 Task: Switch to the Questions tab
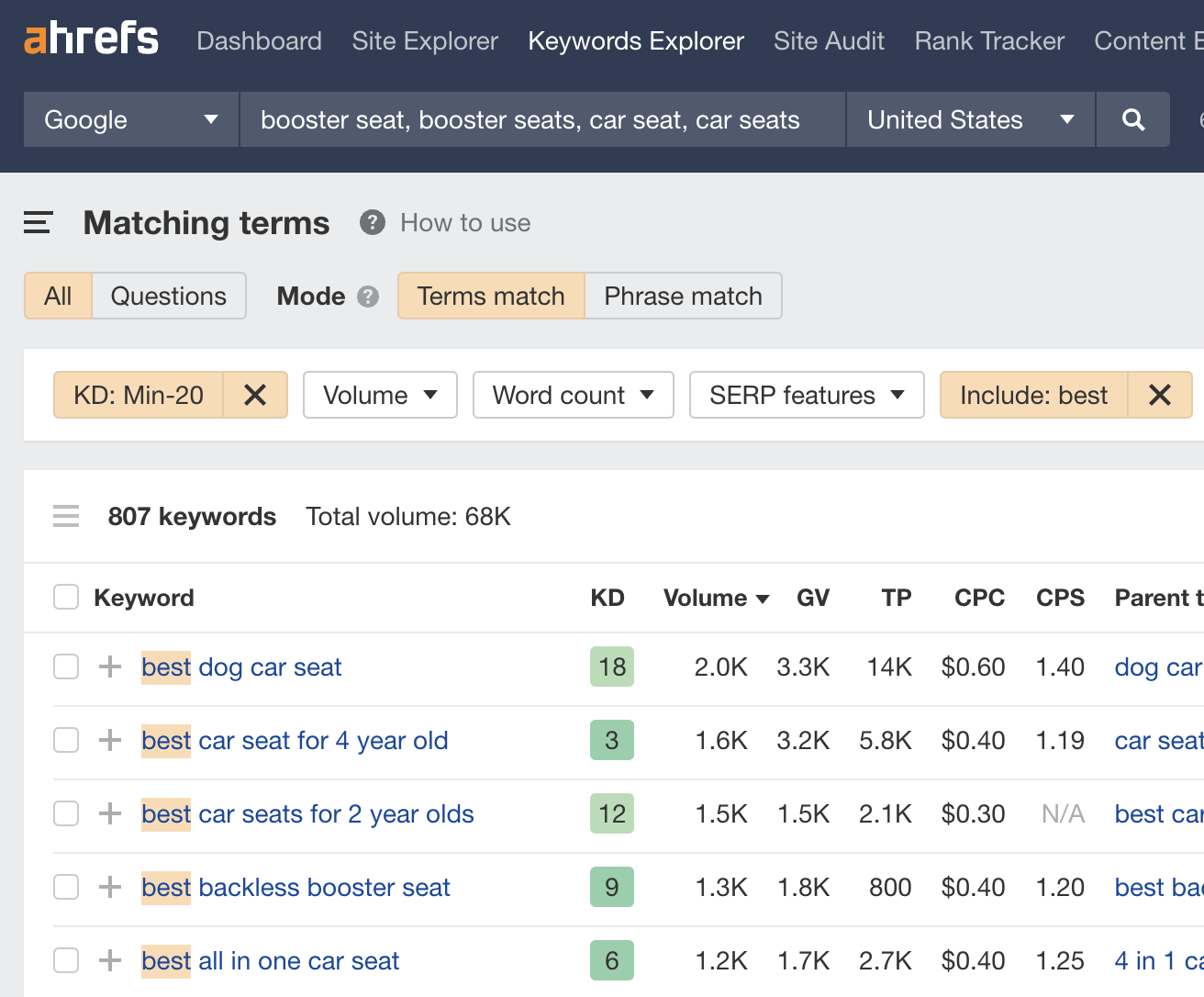(169, 296)
